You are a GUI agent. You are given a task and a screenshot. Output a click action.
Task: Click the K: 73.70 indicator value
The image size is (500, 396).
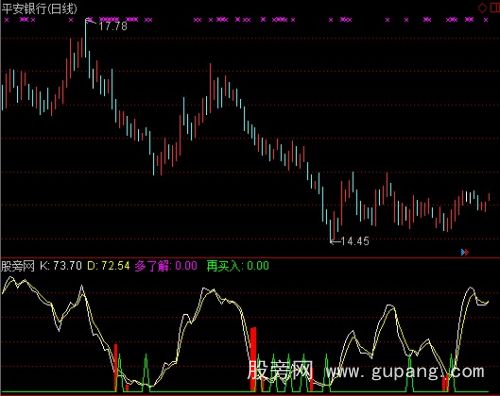point(61,266)
